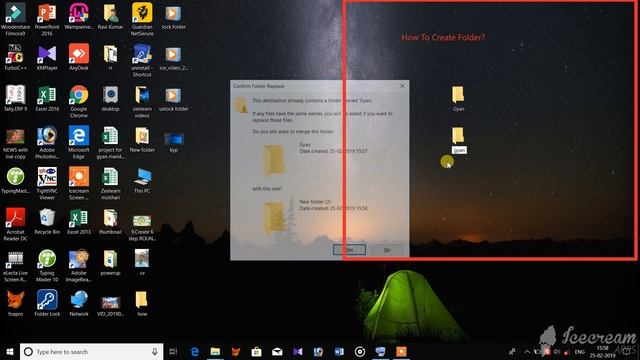Select the TurboC++ desktop shortcut
This screenshot has height=360, width=640.
point(16,57)
